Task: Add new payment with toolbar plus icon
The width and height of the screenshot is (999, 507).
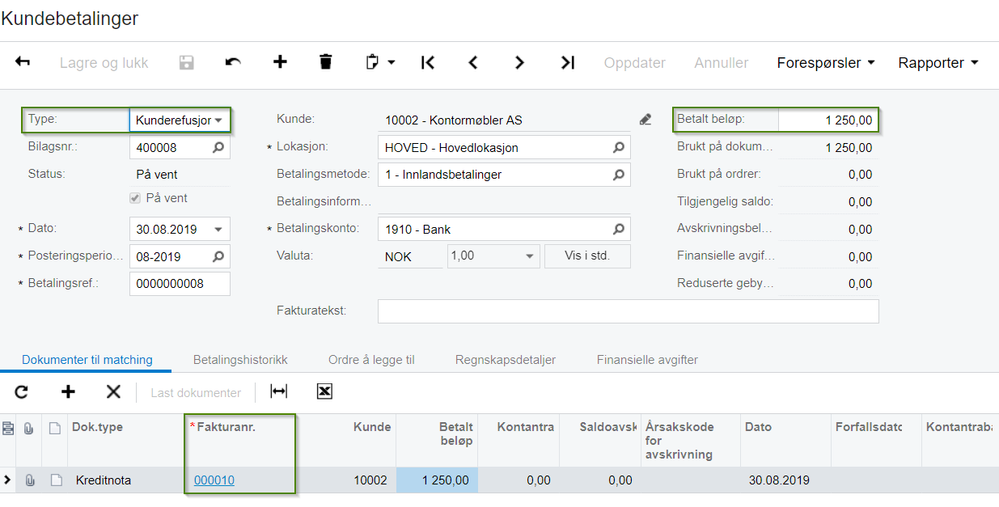Action: coord(280,62)
